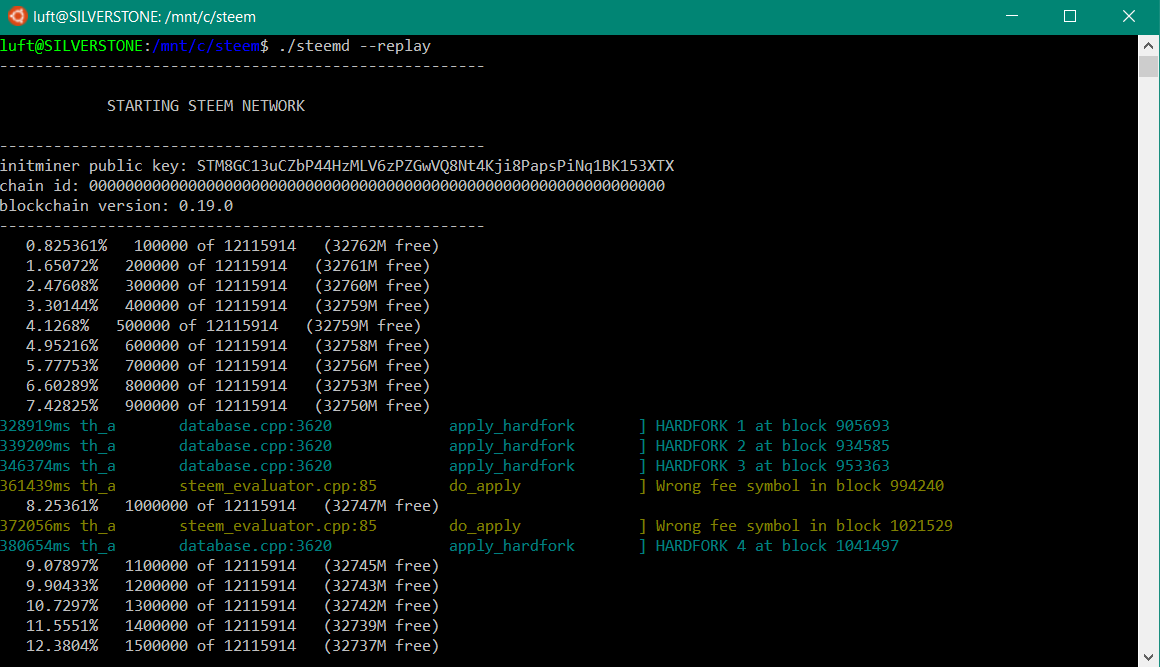Maximize the terminal window

coord(1070,16)
